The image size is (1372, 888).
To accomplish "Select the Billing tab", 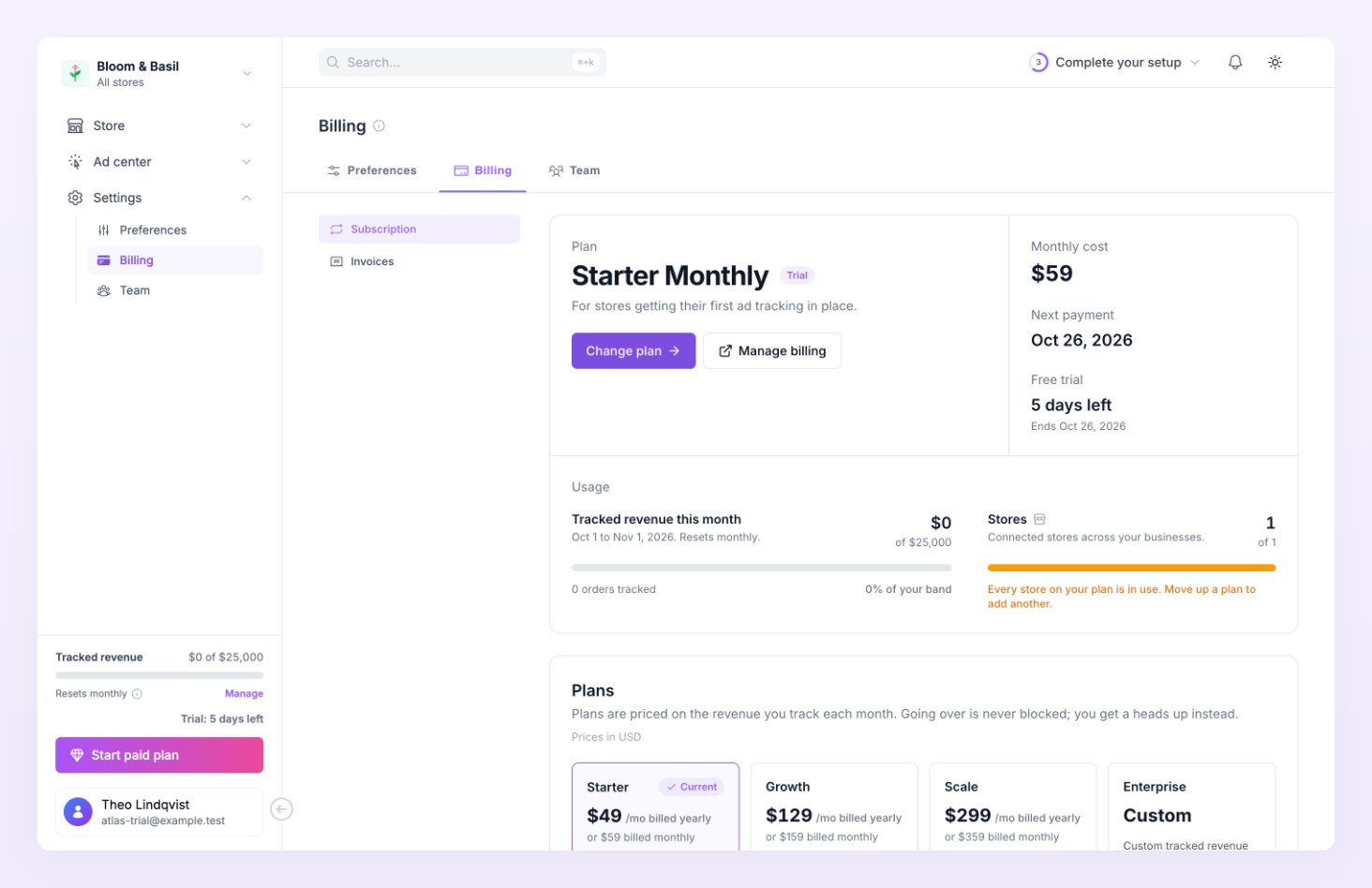I will point(483,170).
